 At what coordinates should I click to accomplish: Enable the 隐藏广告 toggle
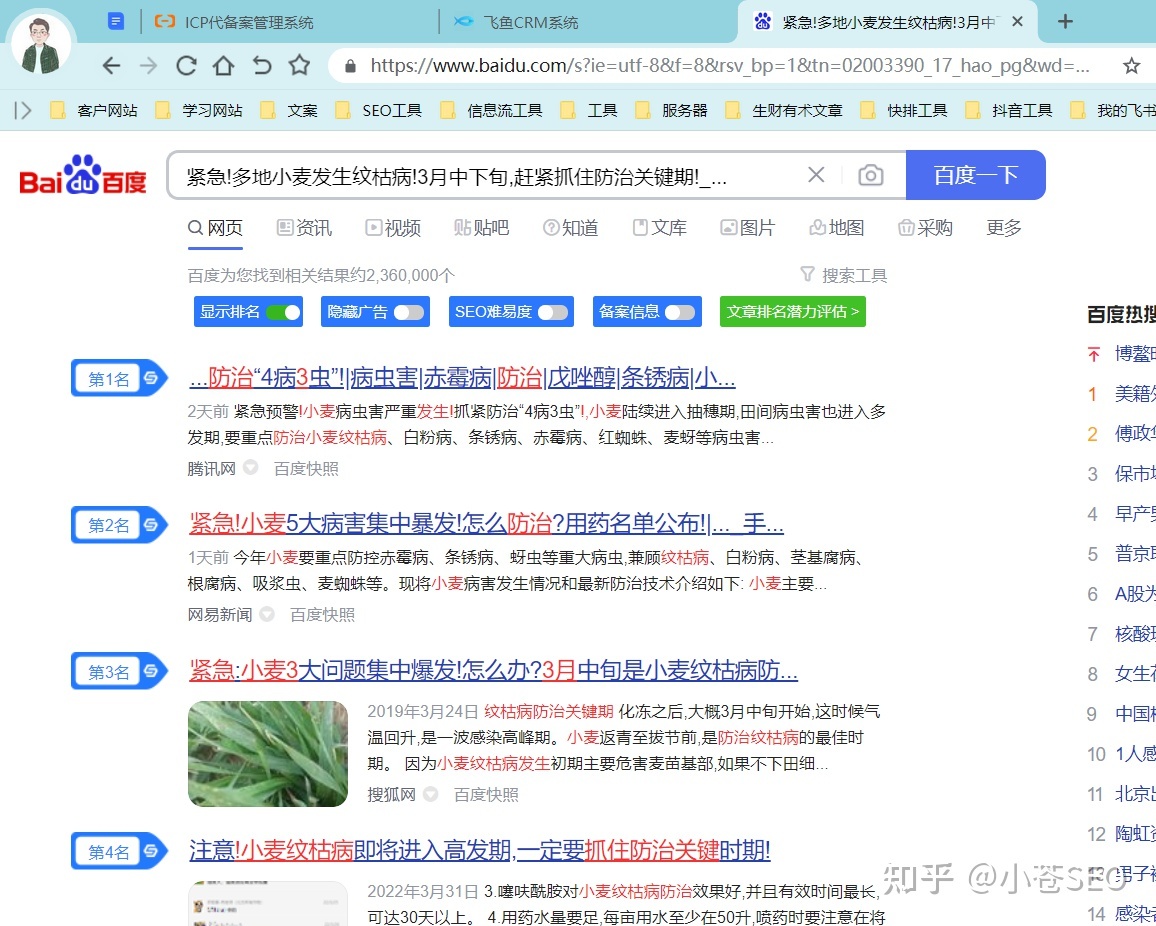[408, 312]
